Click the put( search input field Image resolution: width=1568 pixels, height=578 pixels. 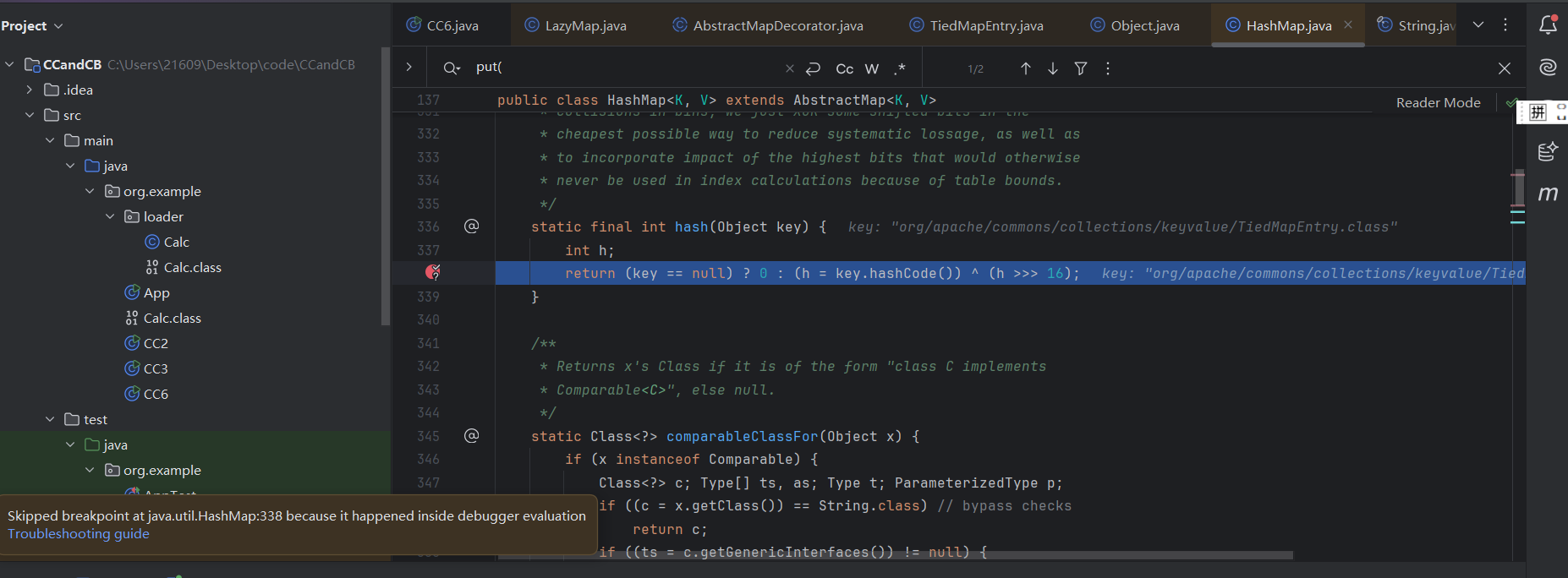click(626, 68)
